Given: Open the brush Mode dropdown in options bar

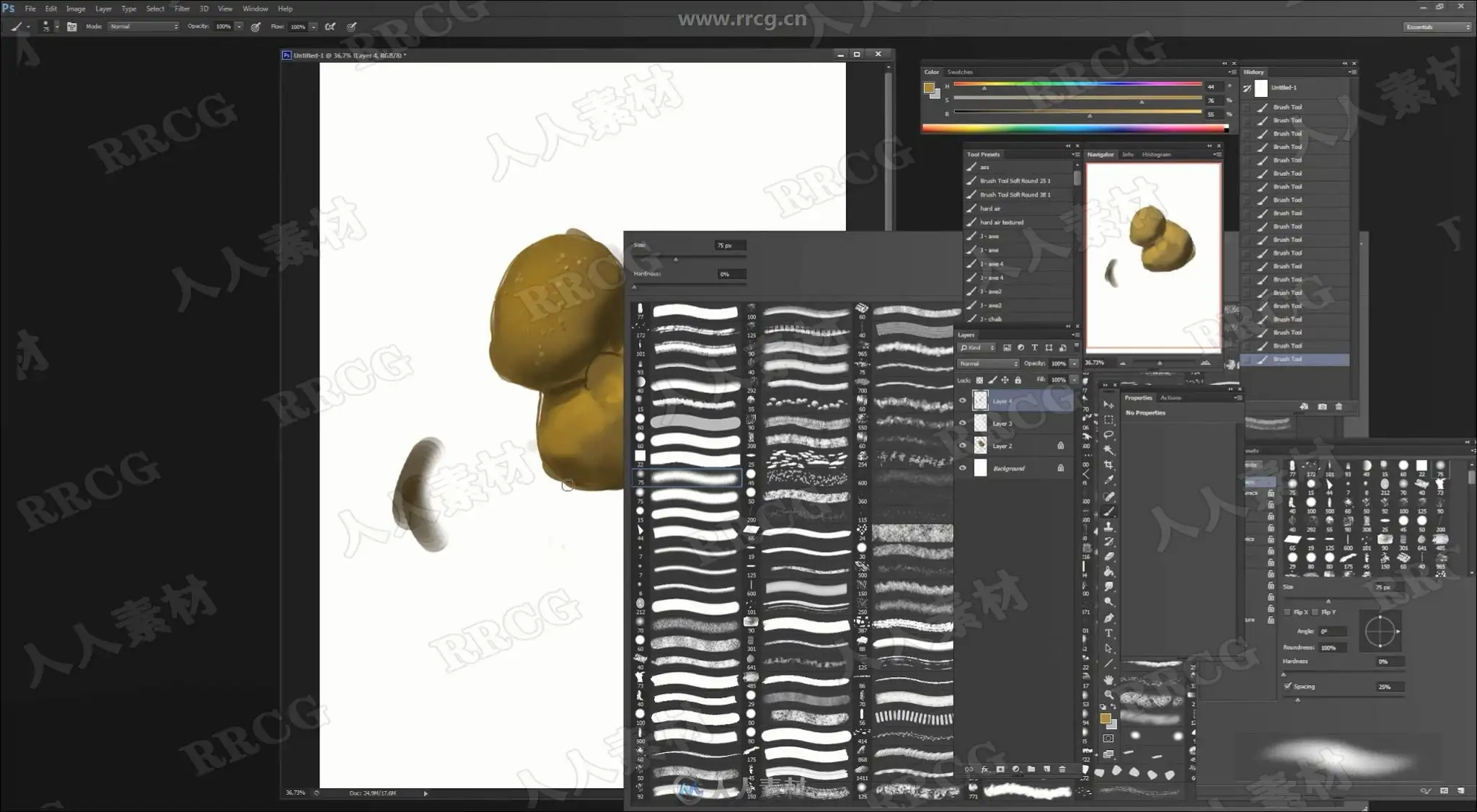Looking at the screenshot, I should coord(144,27).
